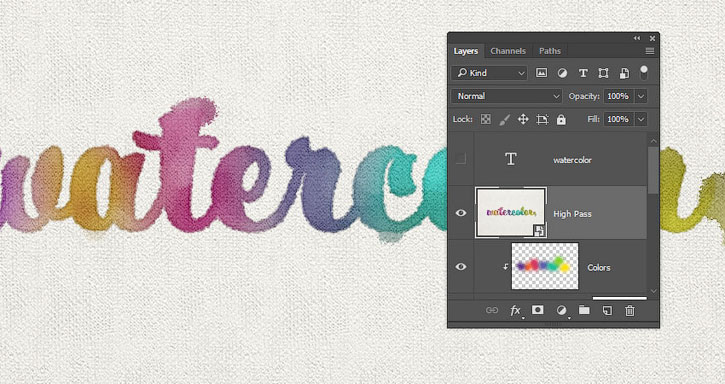The width and height of the screenshot is (725, 384).
Task: Select the Layers tab
Action: tap(466, 51)
